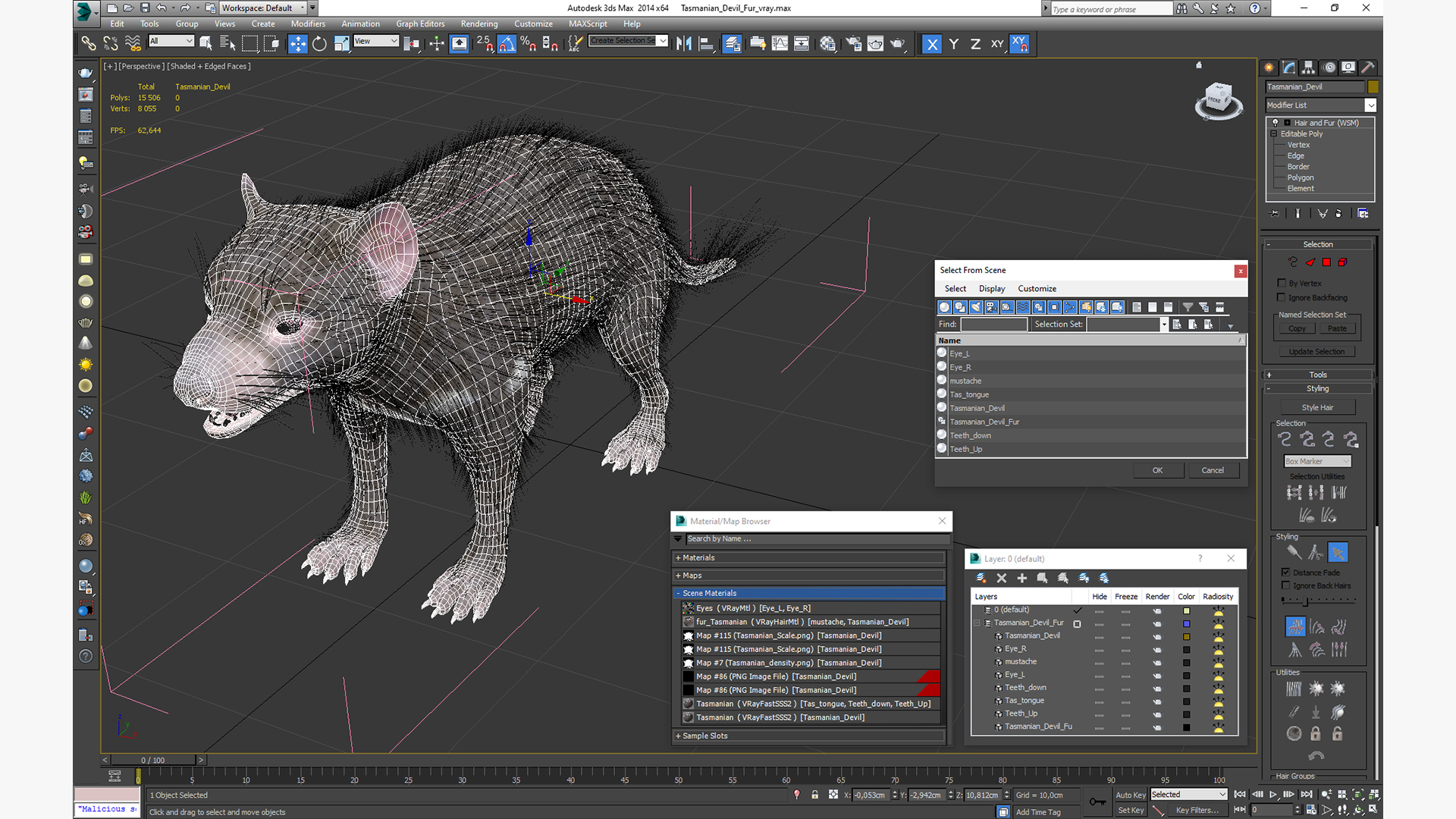Open the Rendering menu
The width and height of the screenshot is (1456, 819).
pos(479,24)
